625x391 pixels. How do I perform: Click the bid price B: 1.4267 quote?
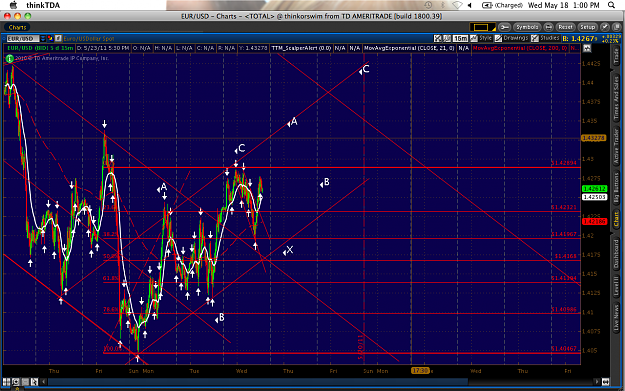coord(580,39)
